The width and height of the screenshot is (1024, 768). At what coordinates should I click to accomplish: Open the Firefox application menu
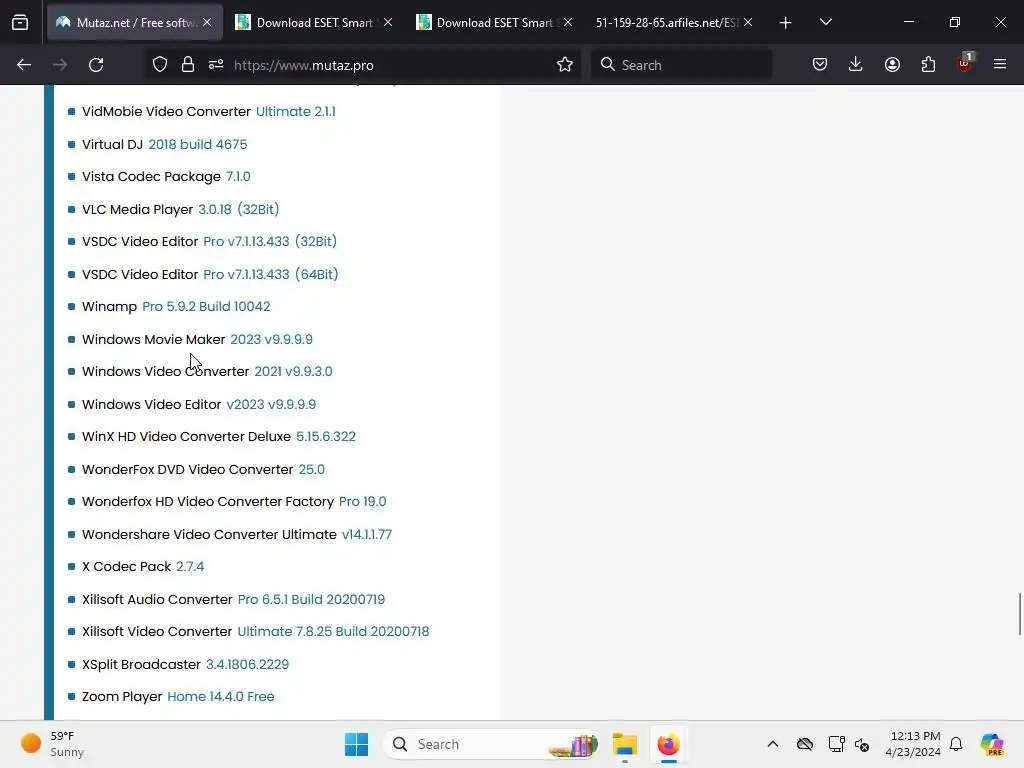1000,65
